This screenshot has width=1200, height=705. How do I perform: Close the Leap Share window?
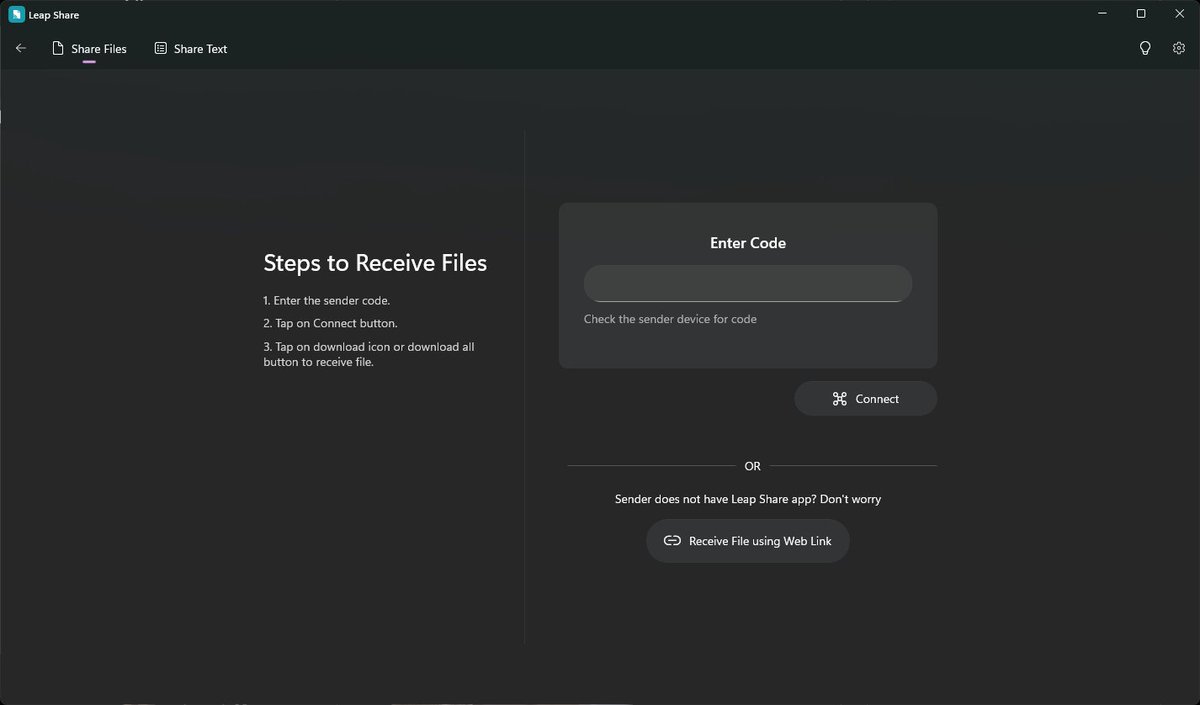coord(1178,14)
